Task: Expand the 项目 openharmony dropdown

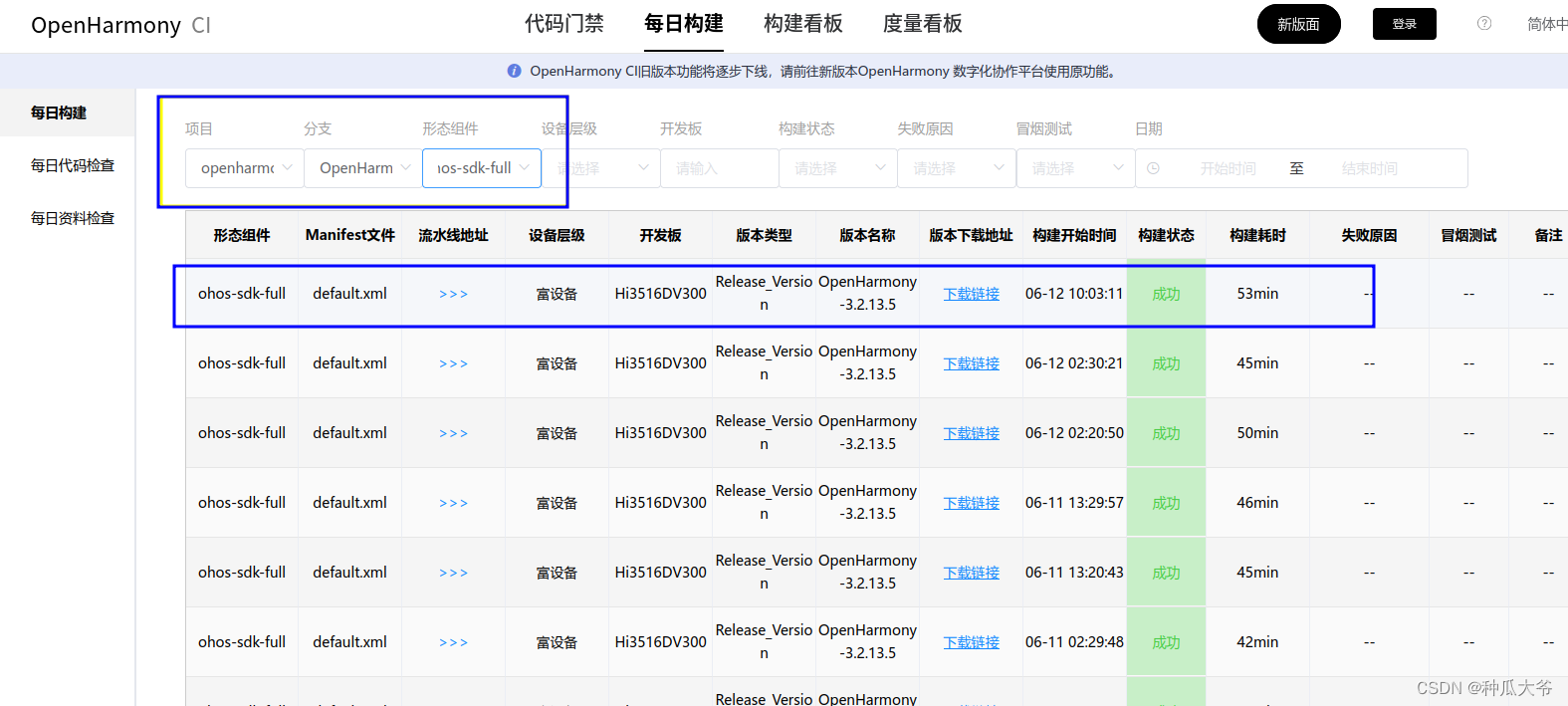Action: 244,168
